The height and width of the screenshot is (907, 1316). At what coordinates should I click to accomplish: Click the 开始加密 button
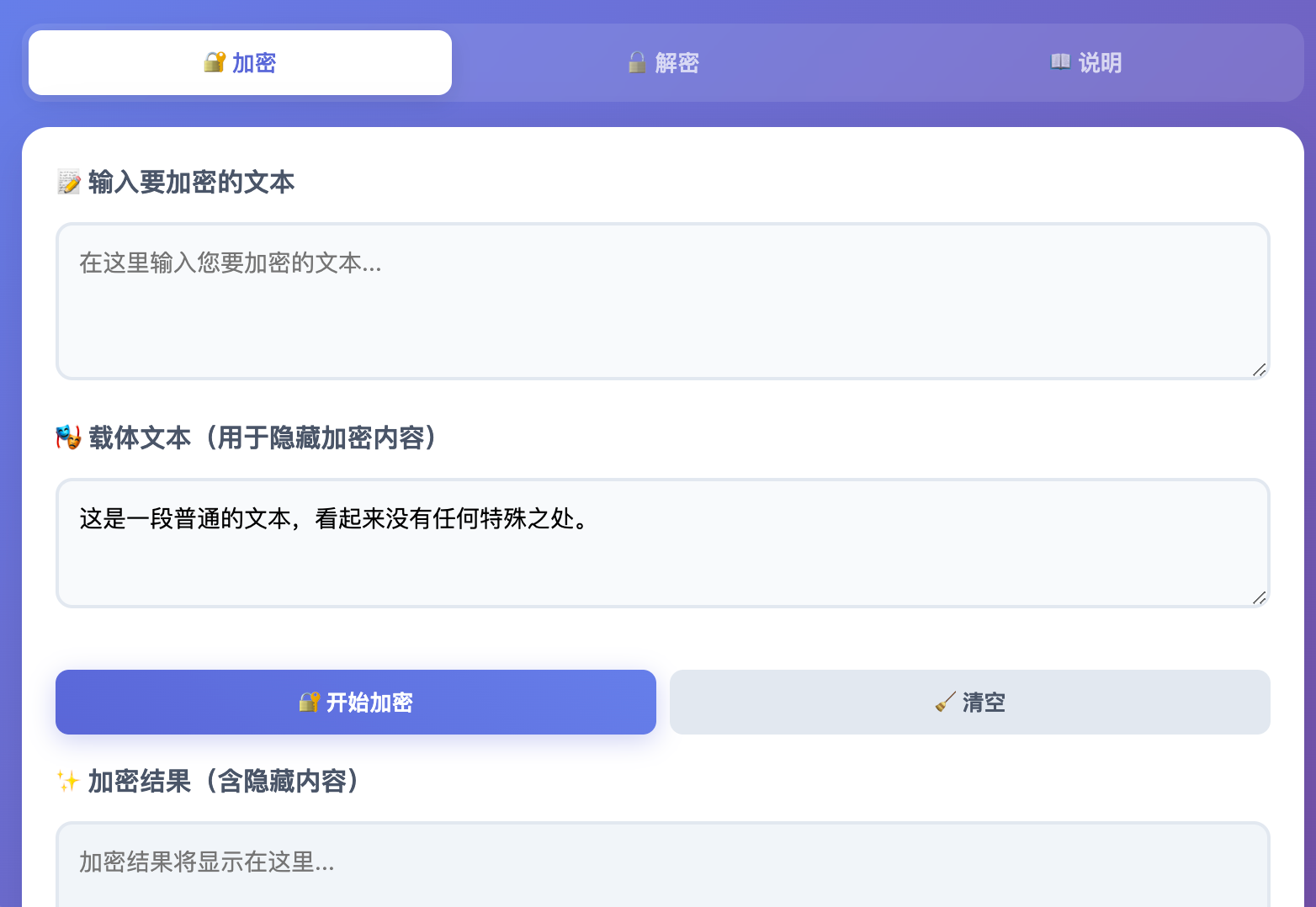click(356, 702)
